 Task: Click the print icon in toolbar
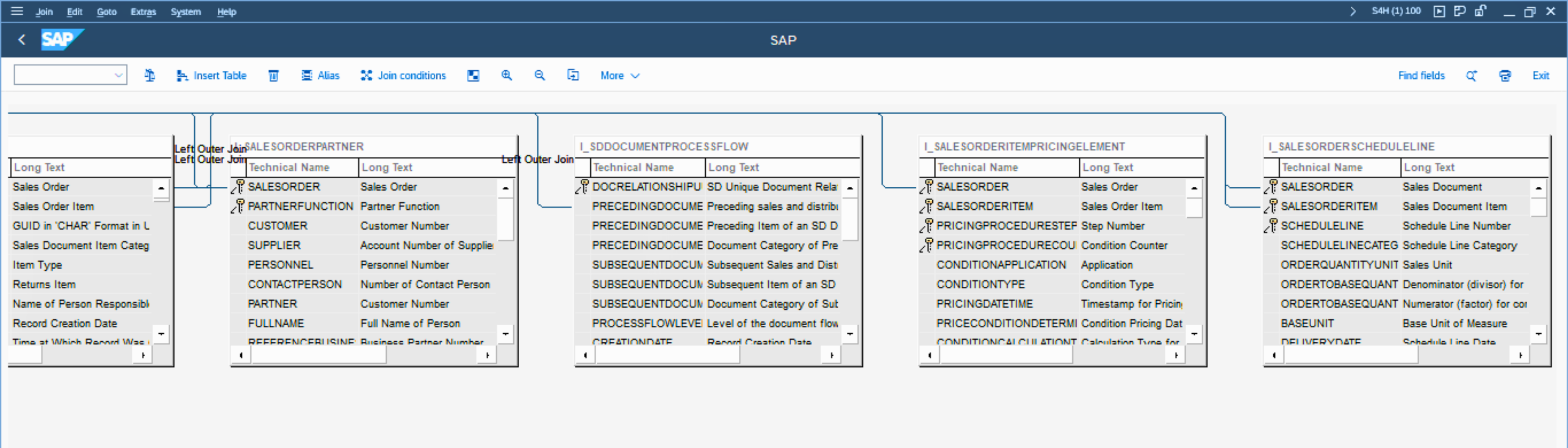click(x=1505, y=75)
